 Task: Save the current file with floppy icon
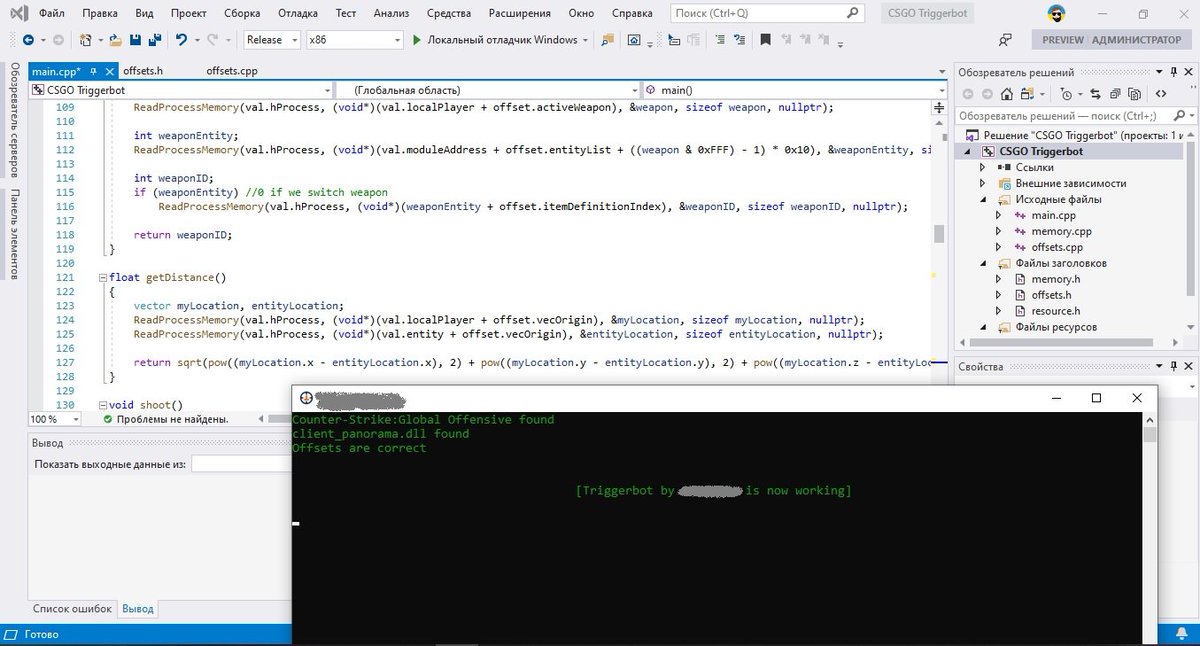click(135, 40)
